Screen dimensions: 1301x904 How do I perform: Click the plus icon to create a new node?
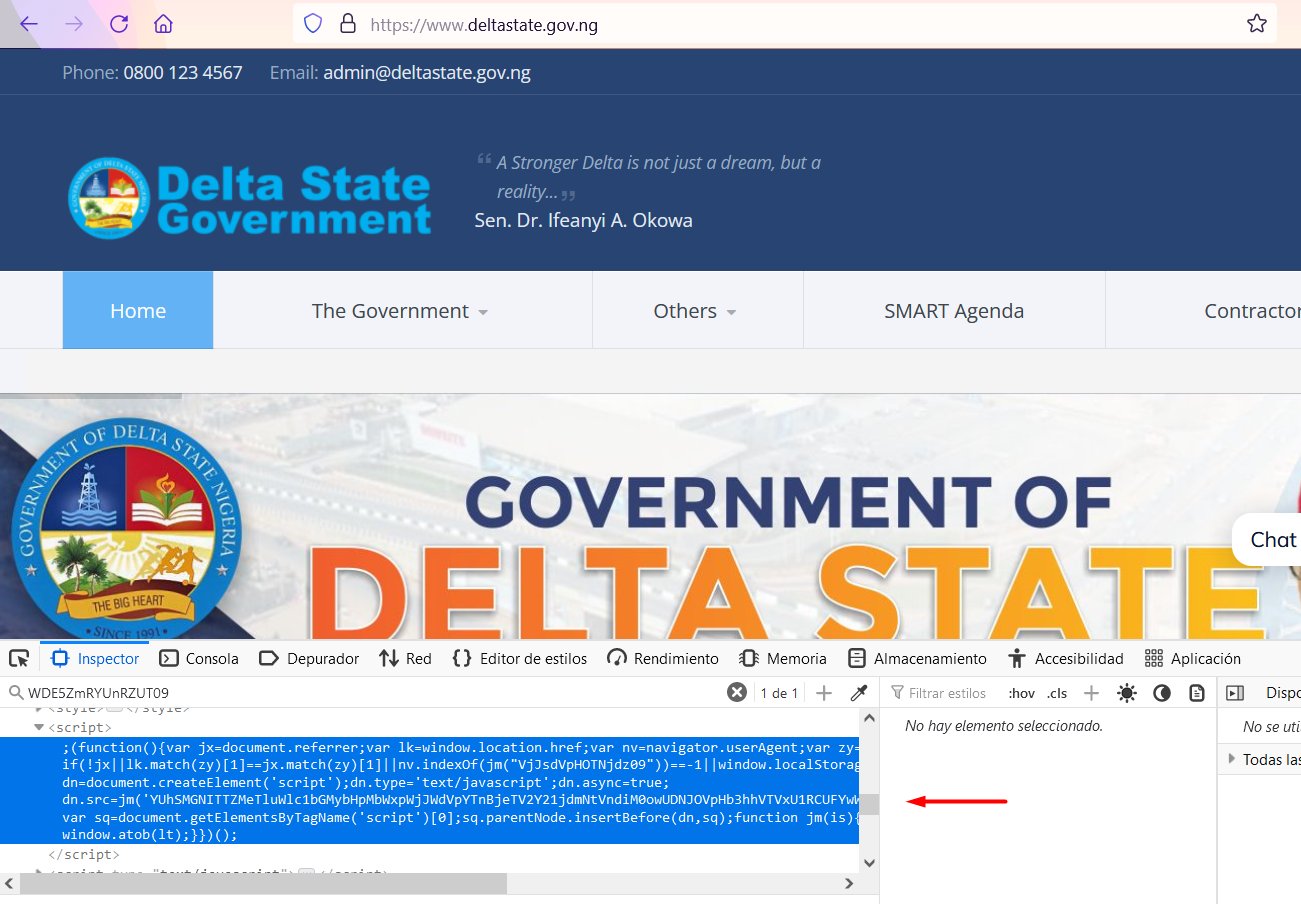coord(824,693)
